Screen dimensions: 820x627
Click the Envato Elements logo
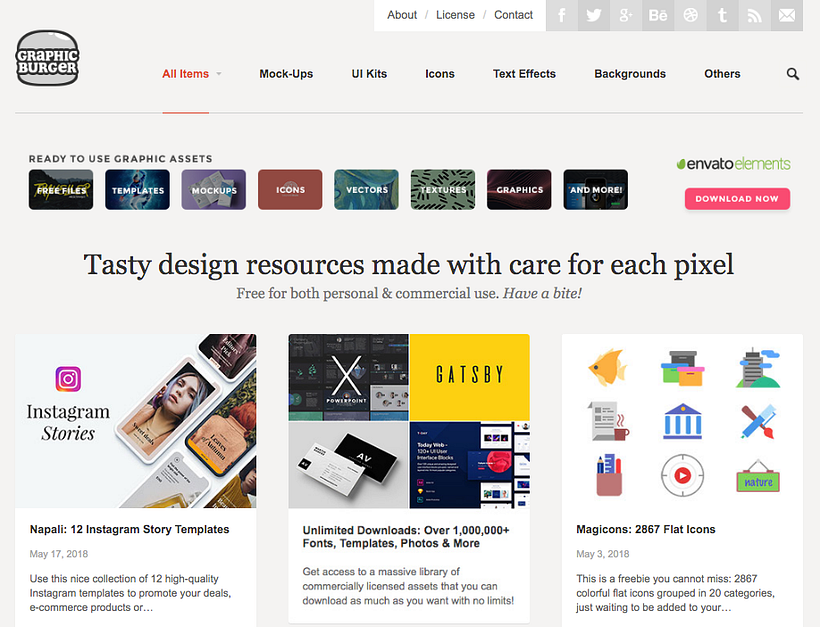733,164
